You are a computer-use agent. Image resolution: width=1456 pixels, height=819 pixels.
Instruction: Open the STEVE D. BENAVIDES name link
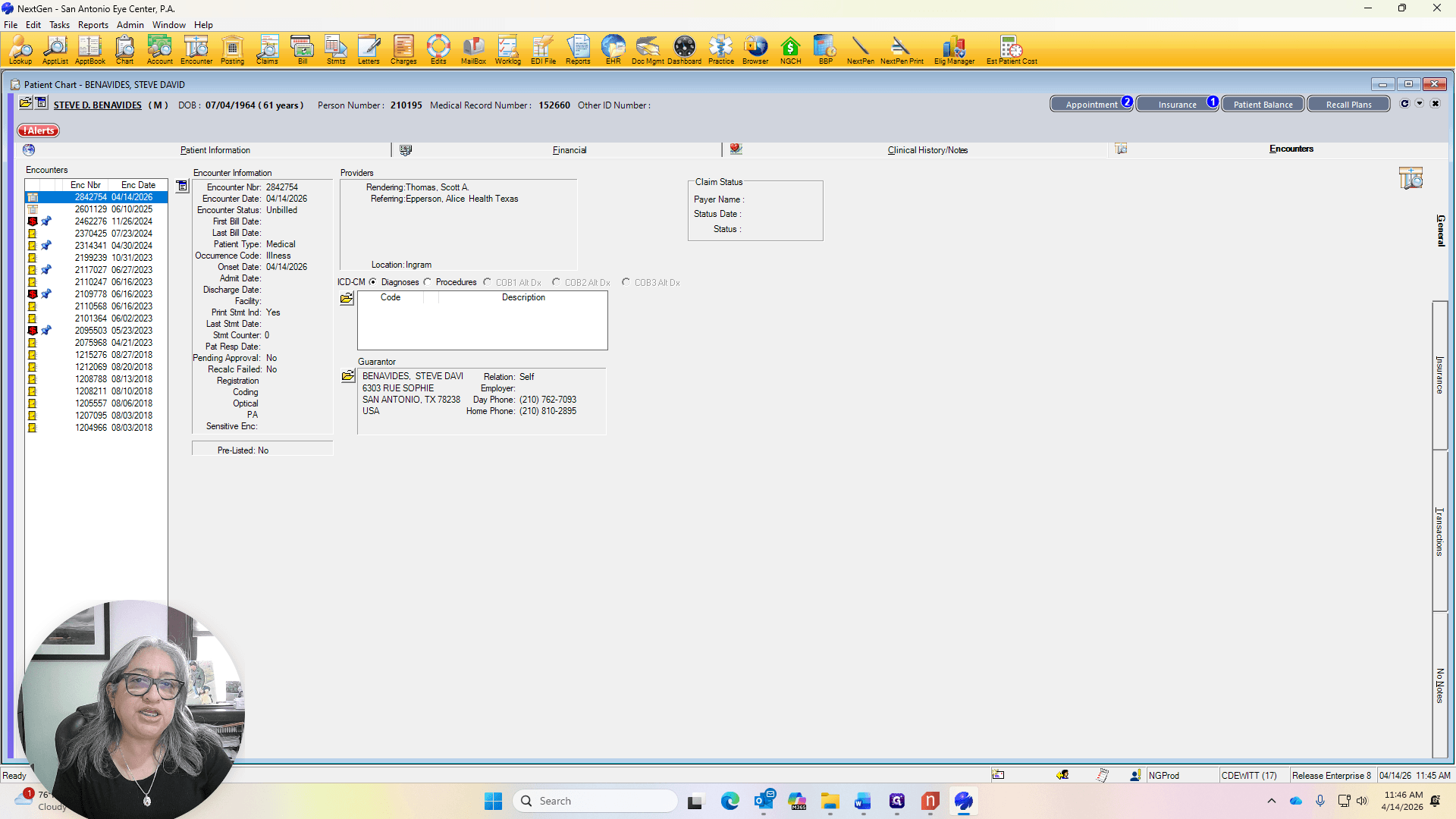(97, 105)
